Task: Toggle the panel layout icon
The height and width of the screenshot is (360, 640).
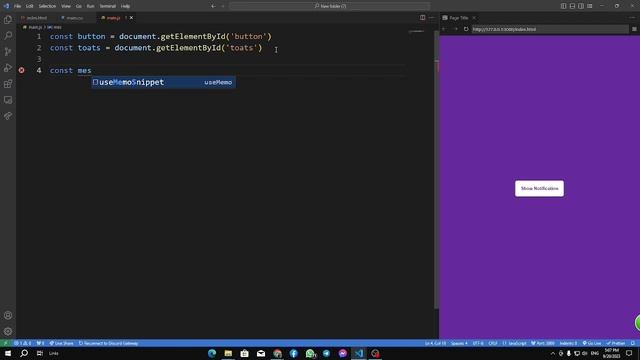Action: pyautogui.click(x=572, y=6)
